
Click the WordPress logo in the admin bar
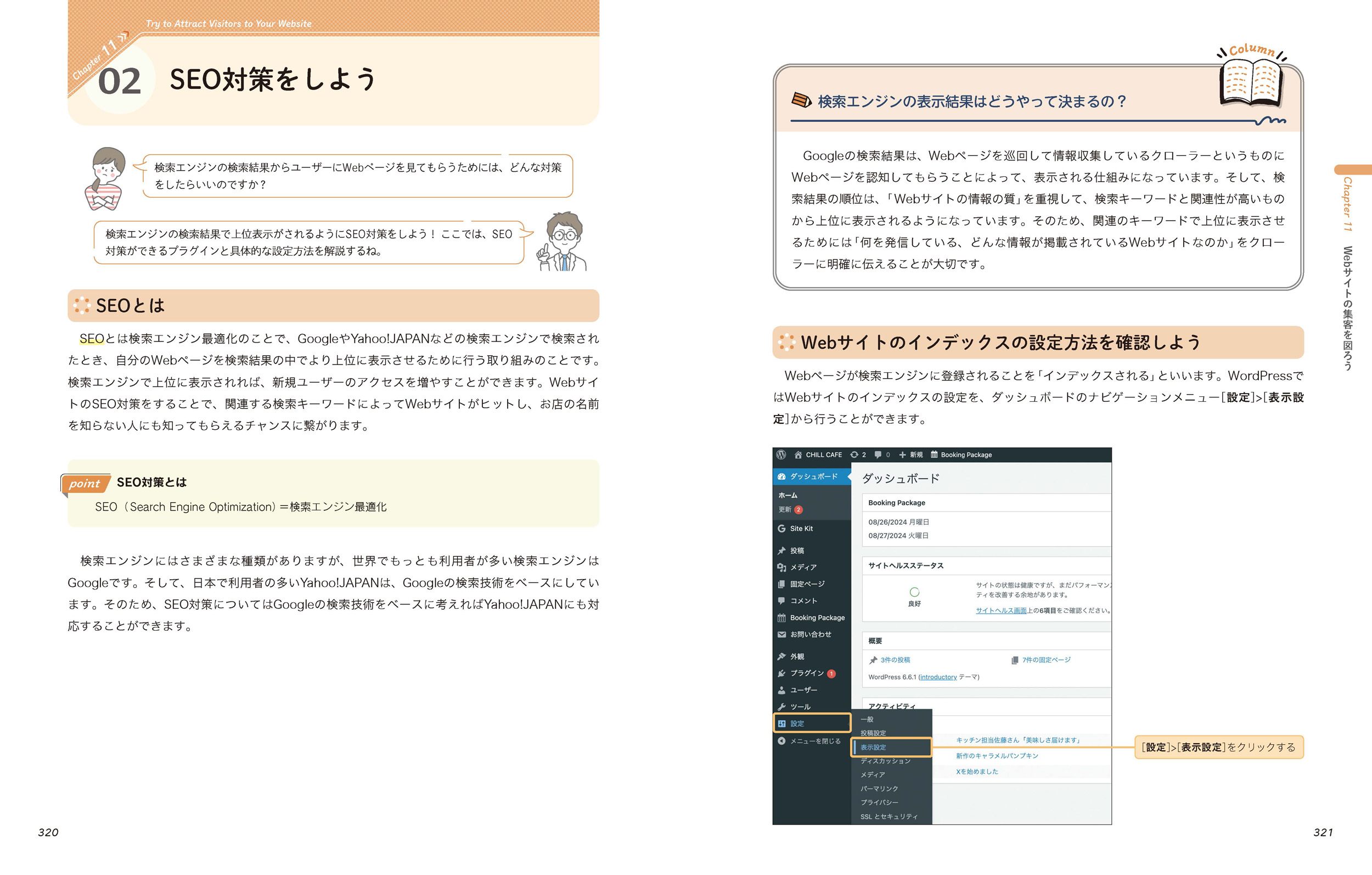781,455
